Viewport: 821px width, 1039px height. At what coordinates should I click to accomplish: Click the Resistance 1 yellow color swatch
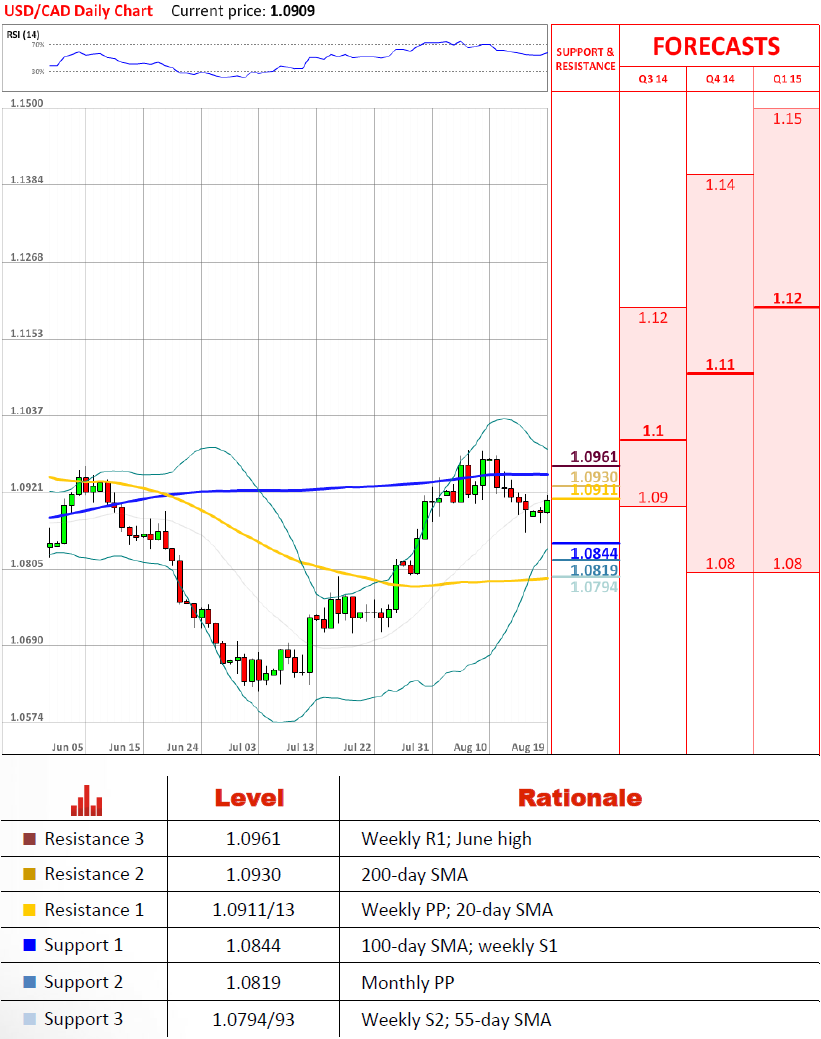point(29,910)
